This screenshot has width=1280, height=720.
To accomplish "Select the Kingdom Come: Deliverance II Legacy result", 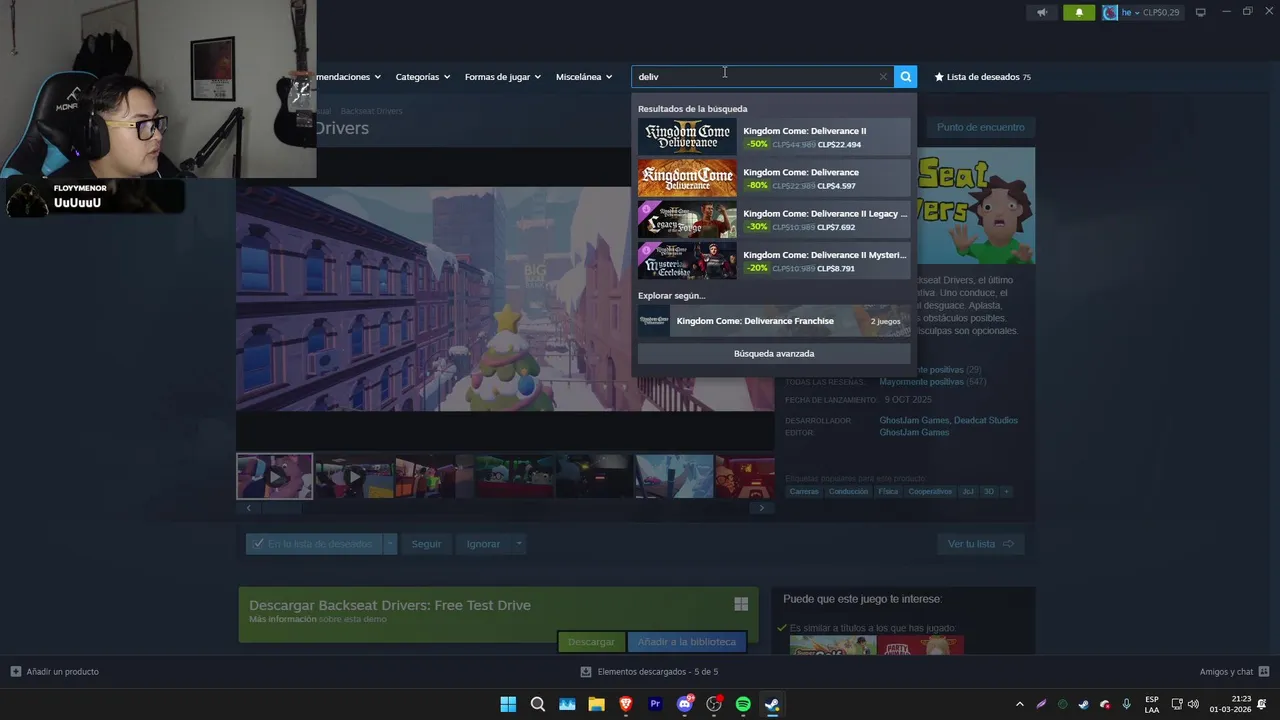I will coord(774,220).
